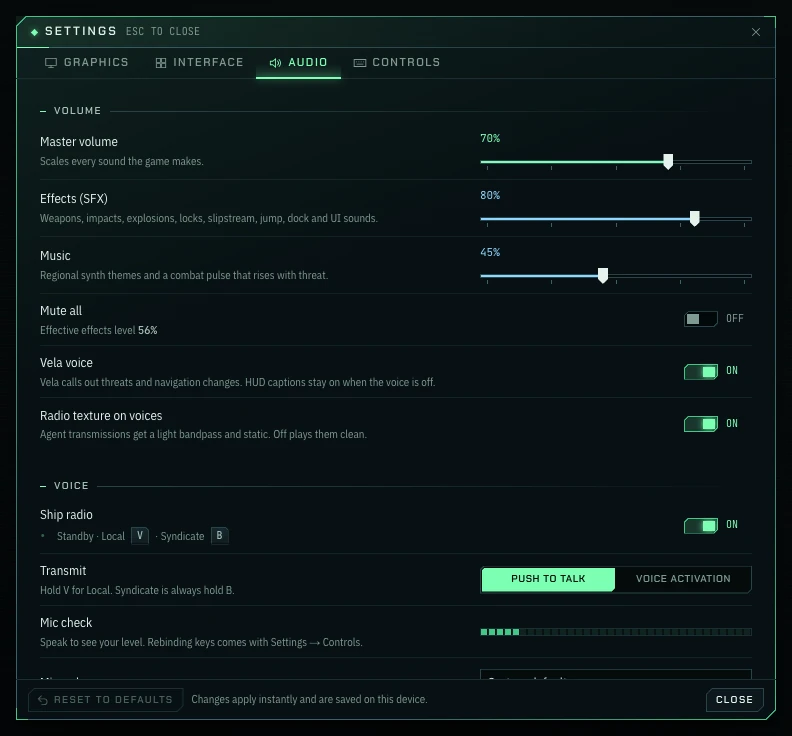
Task: Click the 'Standby' ship radio status text
Action: [75, 536]
